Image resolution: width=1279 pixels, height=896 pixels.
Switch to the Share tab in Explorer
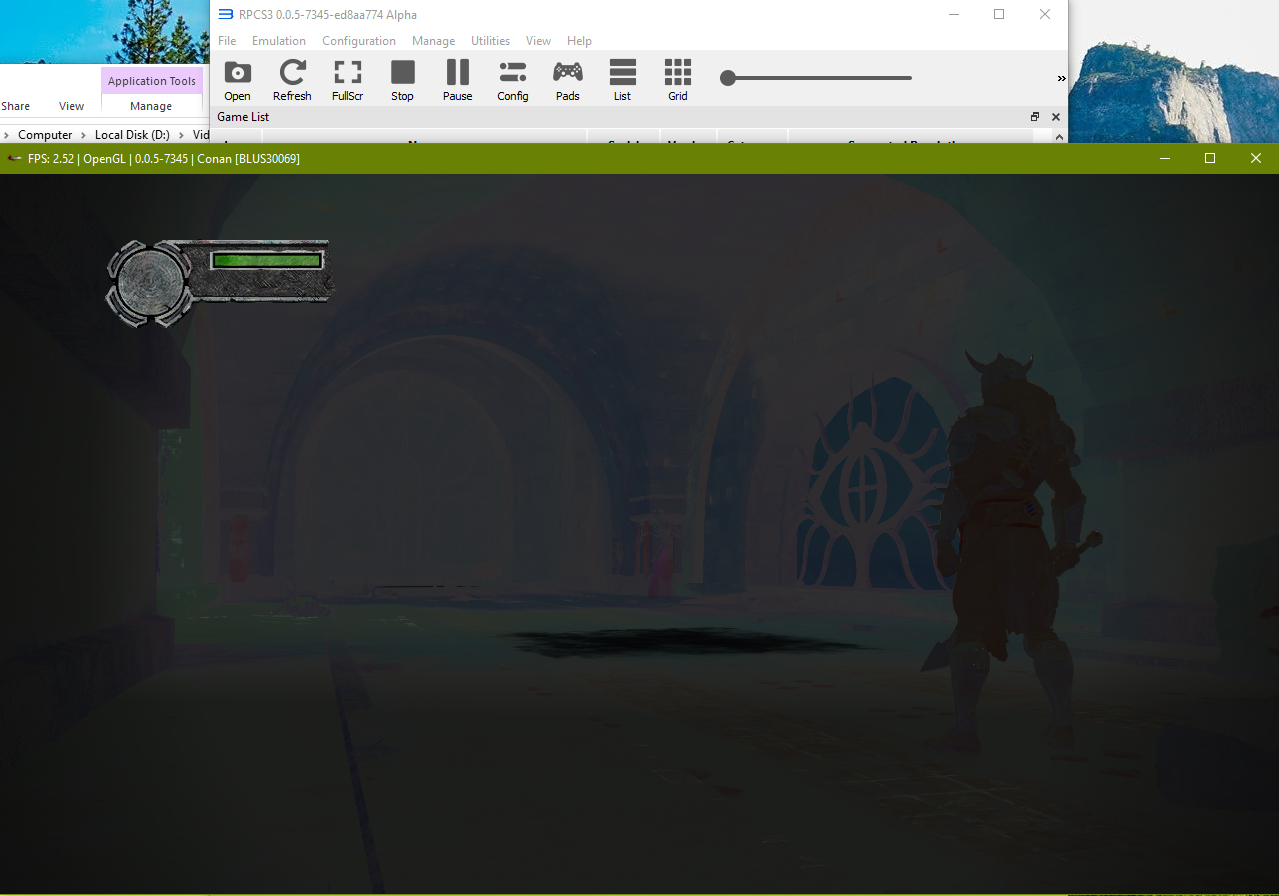coord(15,105)
